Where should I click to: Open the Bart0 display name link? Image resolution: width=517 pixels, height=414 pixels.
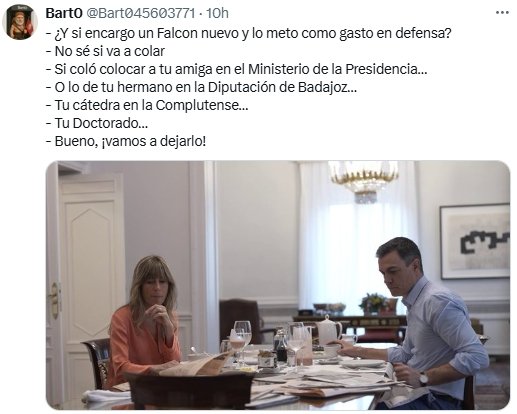[64, 13]
